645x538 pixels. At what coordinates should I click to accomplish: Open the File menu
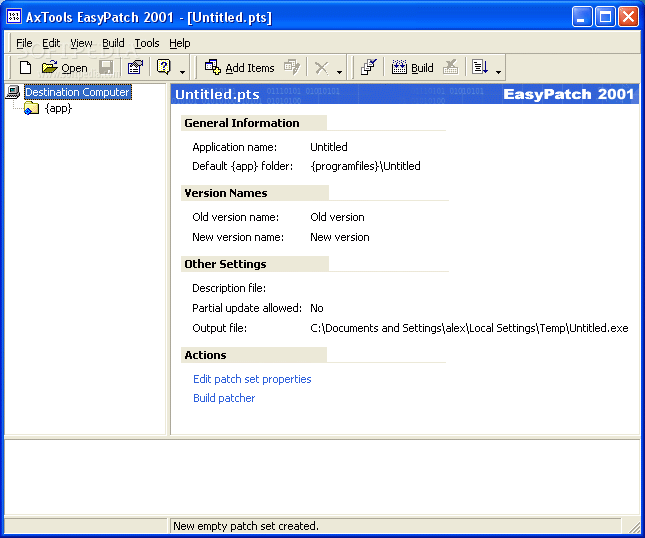24,43
